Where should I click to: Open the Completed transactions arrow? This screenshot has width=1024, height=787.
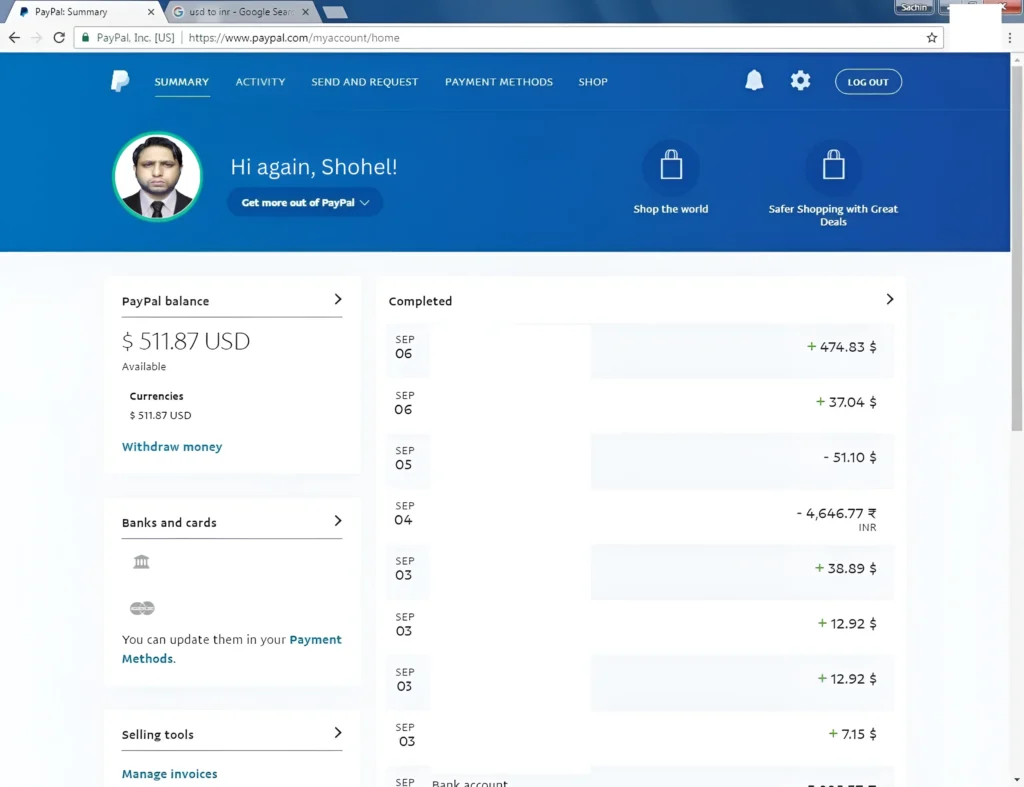coord(890,299)
